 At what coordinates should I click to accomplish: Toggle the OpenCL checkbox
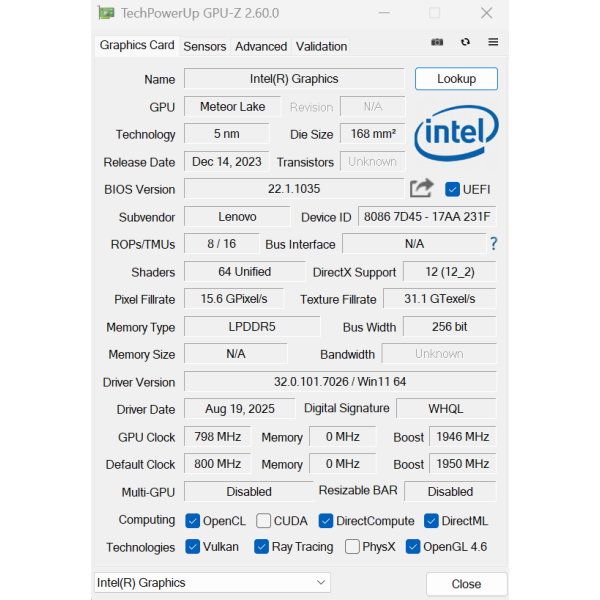click(192, 521)
